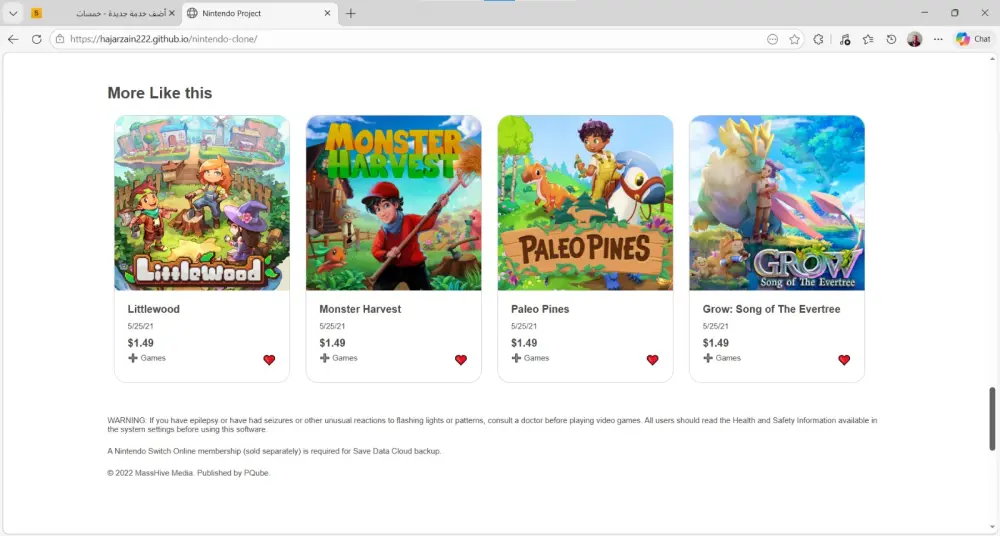Close the Nintendo Project tab
The width and height of the screenshot is (1000, 536).
coord(327,13)
